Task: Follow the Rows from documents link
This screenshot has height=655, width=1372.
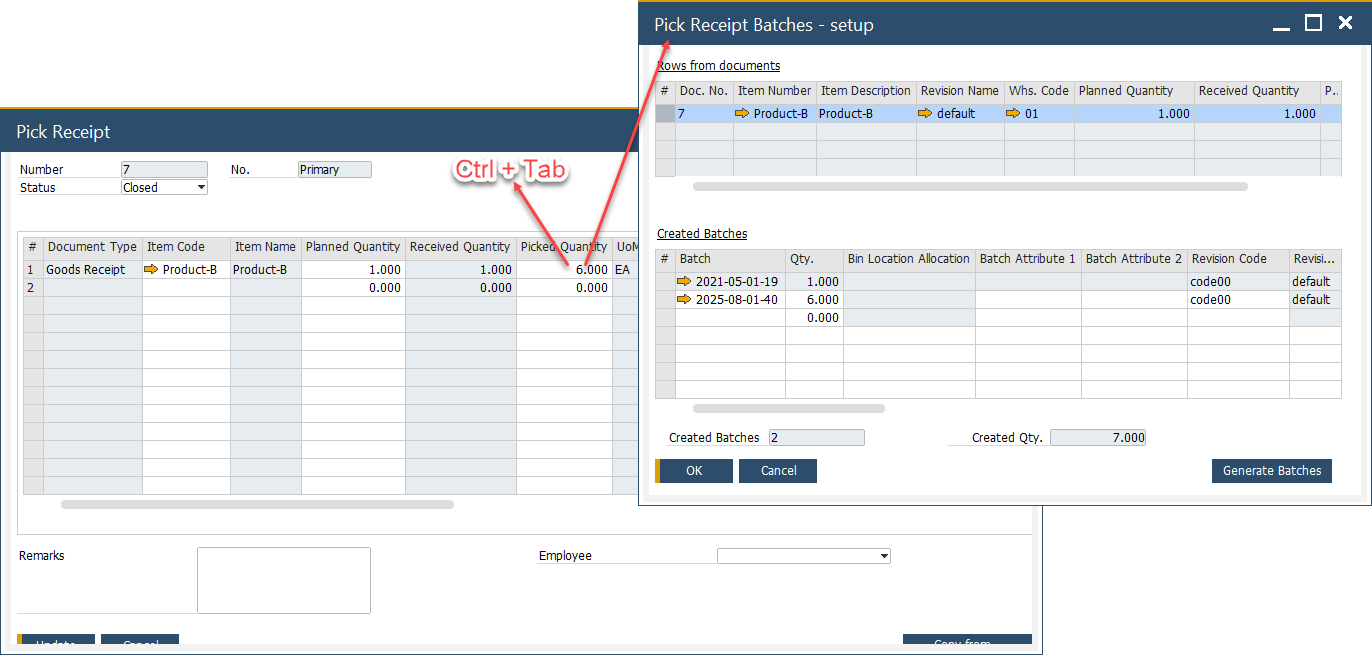Action: pos(717,65)
